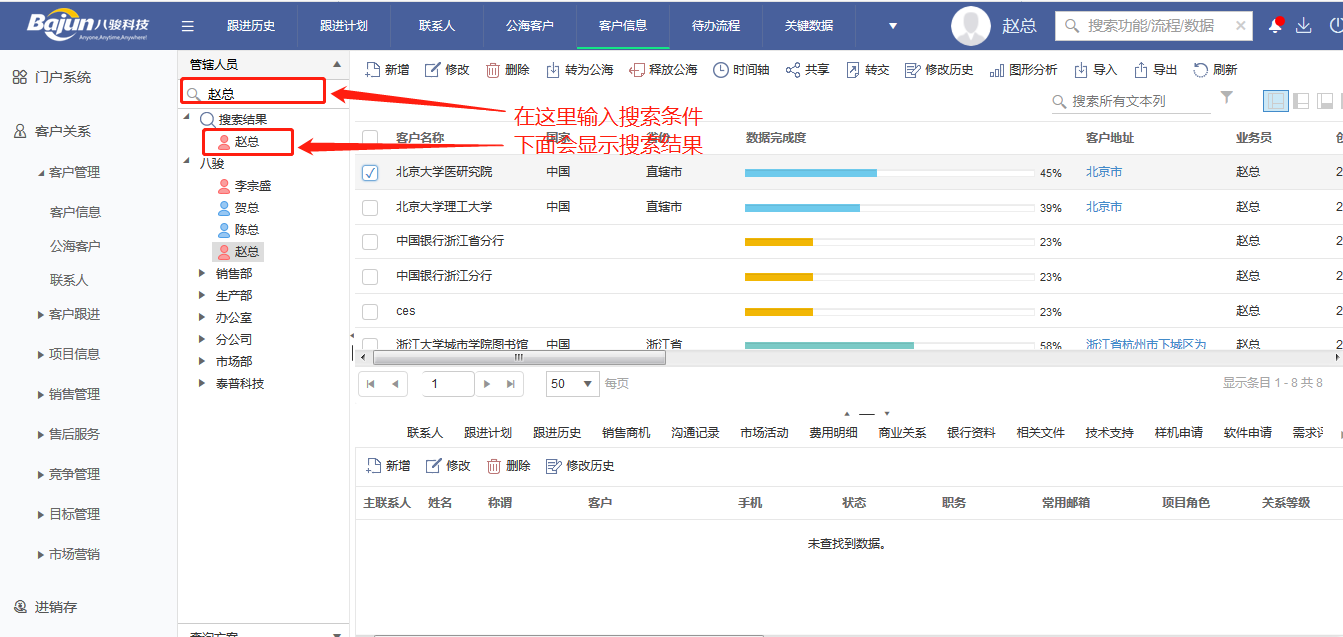Uncheck the 北京大学医研究院 row checkbox
This screenshot has height=637, width=1343.
pos(370,173)
